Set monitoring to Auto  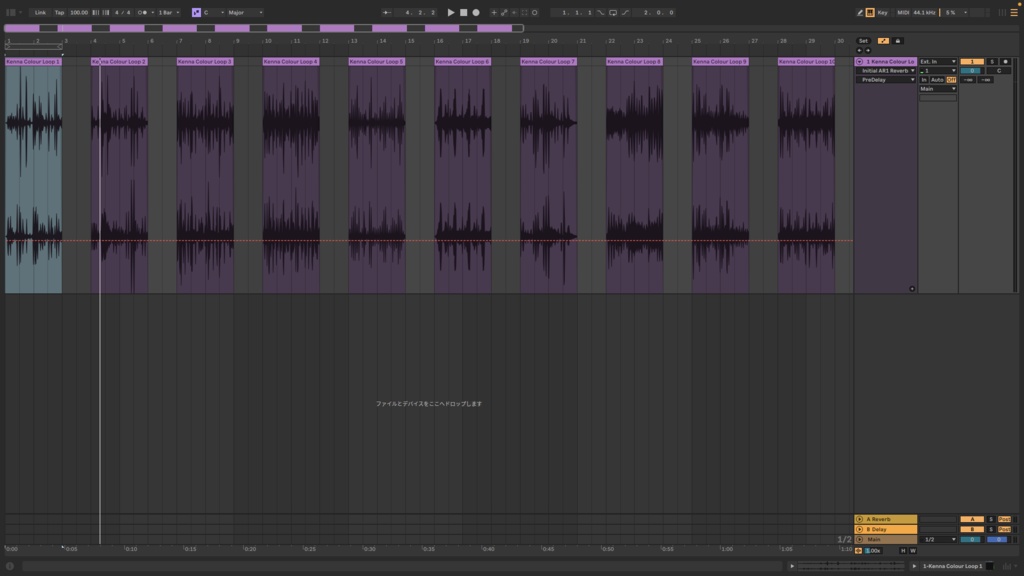[x=937, y=80]
